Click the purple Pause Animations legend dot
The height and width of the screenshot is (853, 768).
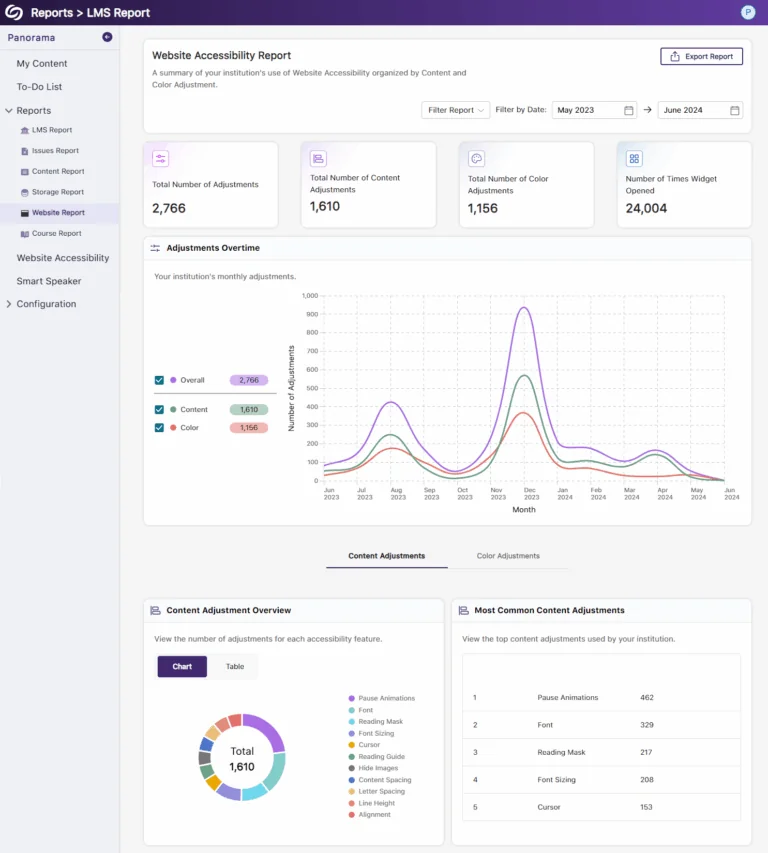point(352,697)
